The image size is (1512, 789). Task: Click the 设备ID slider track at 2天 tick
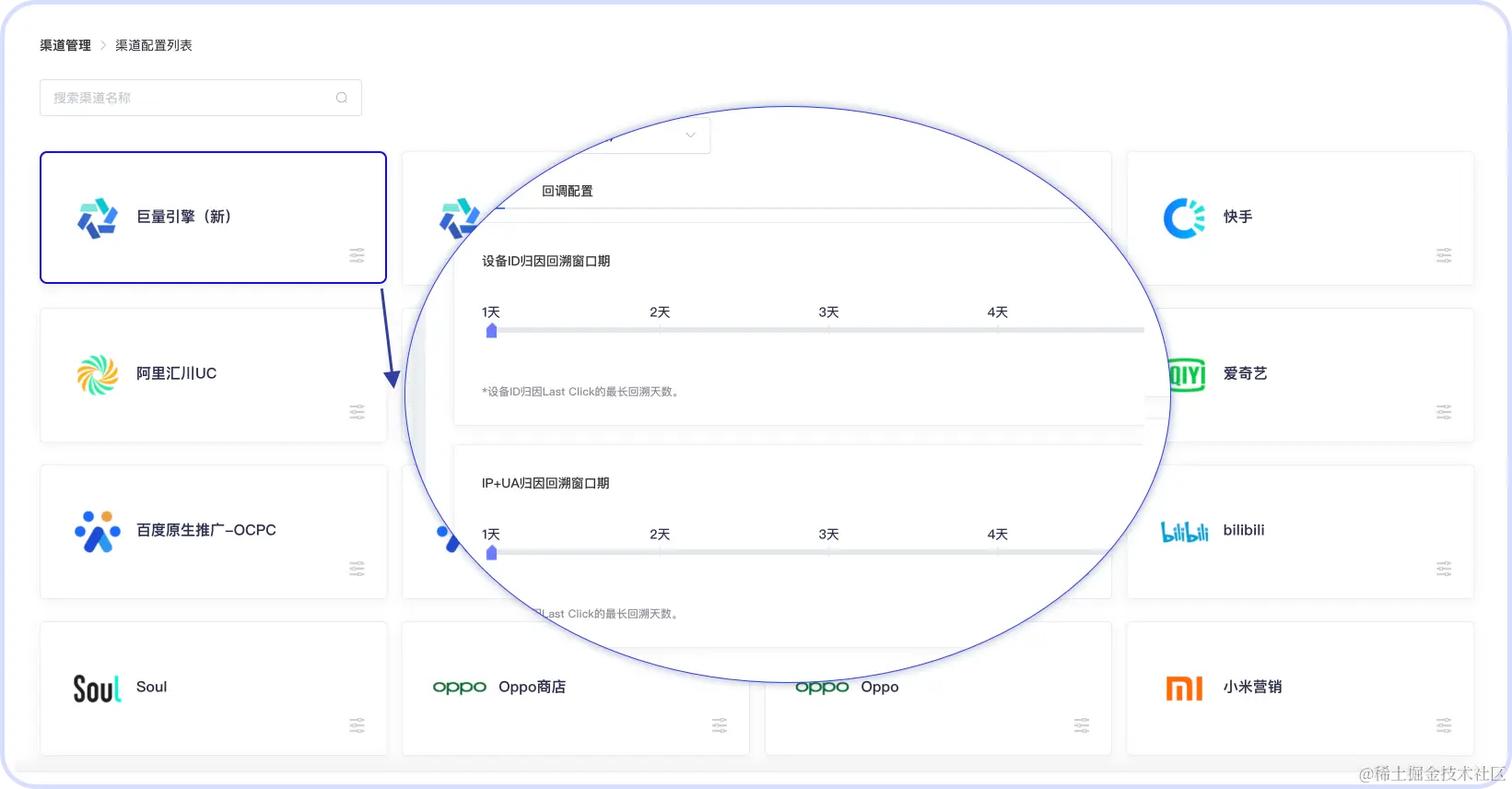660,329
